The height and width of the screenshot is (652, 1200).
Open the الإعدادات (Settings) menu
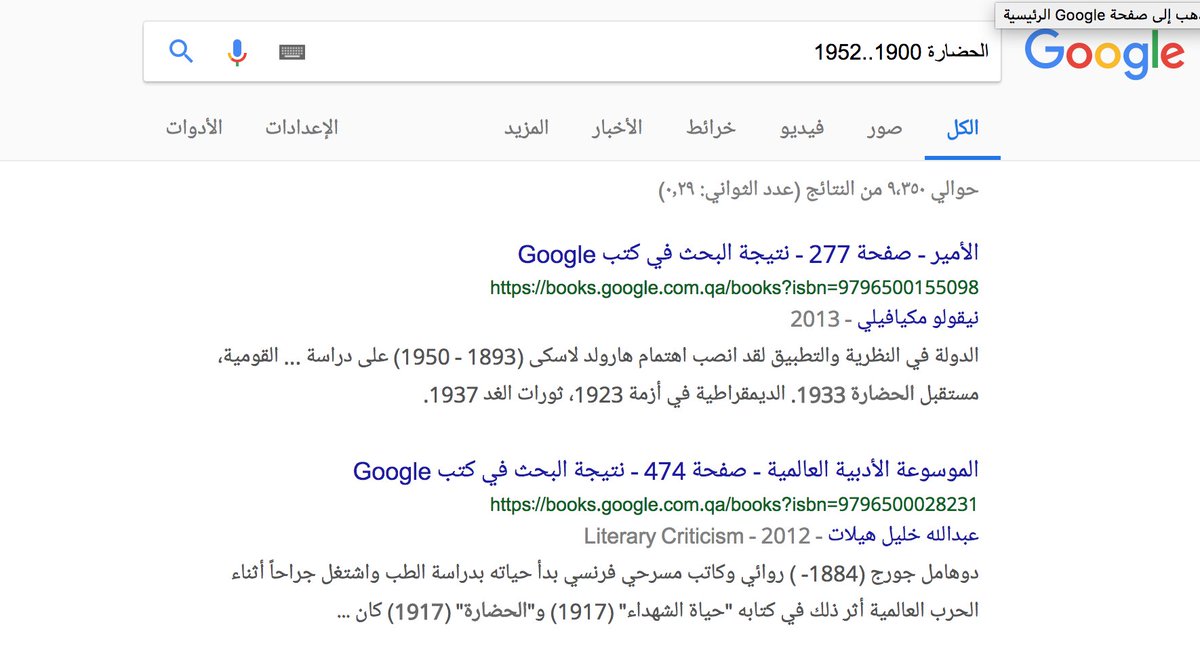[302, 128]
